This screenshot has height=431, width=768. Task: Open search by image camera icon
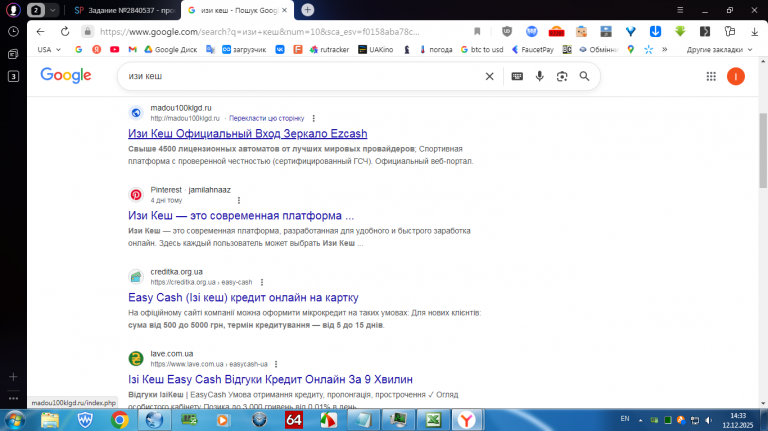[x=562, y=76]
